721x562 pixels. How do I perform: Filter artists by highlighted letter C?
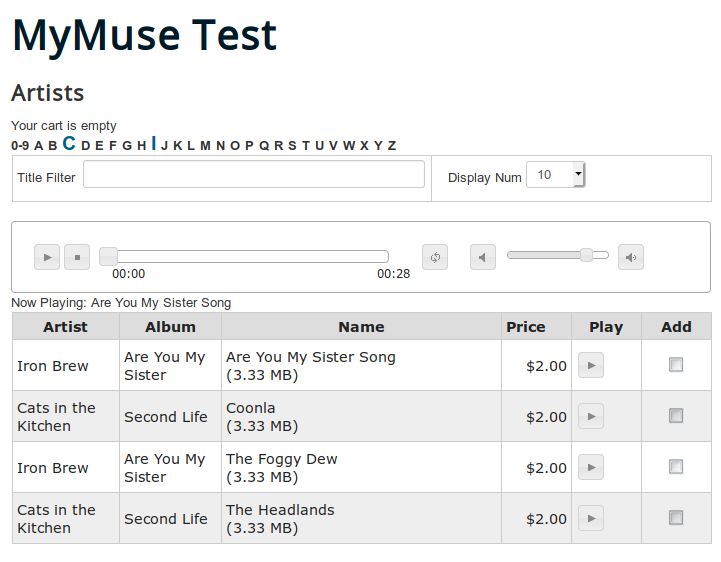pyautogui.click(x=69, y=143)
